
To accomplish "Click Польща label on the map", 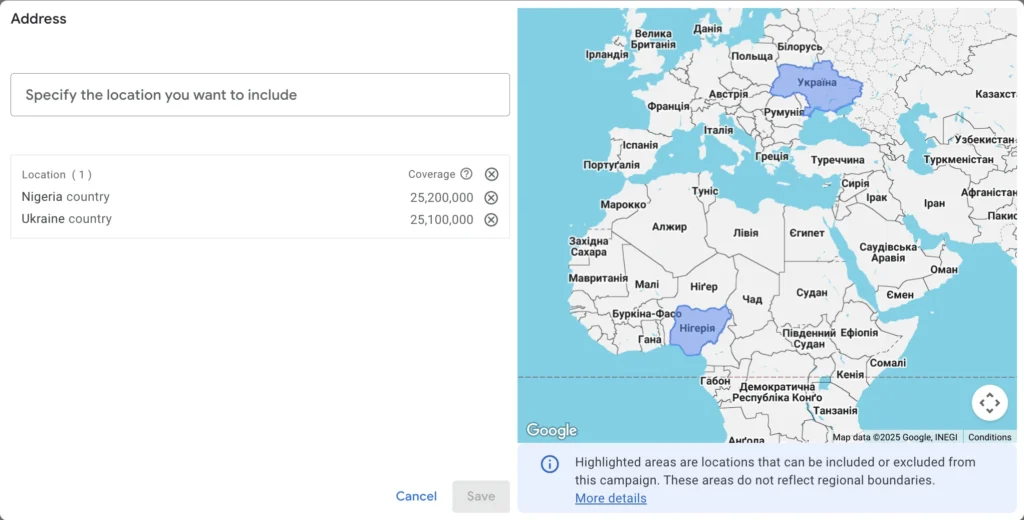I will [x=752, y=56].
